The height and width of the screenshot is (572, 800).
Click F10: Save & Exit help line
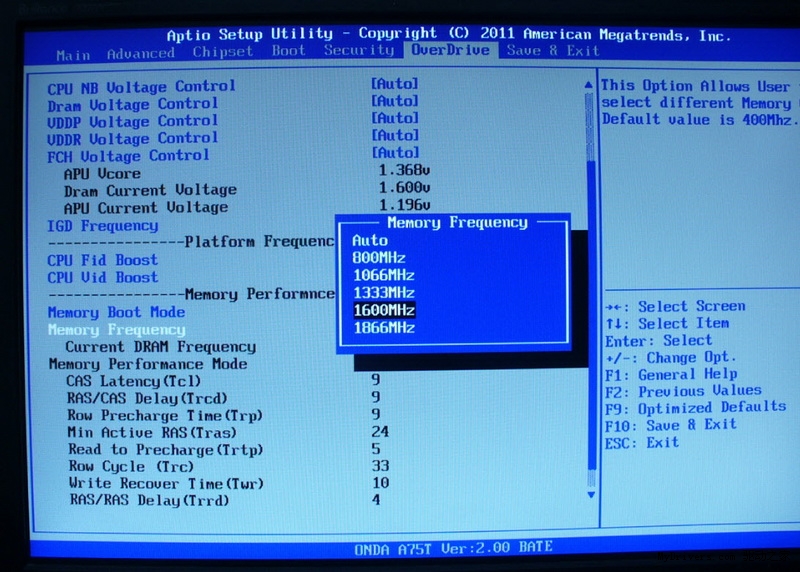[x=671, y=425]
